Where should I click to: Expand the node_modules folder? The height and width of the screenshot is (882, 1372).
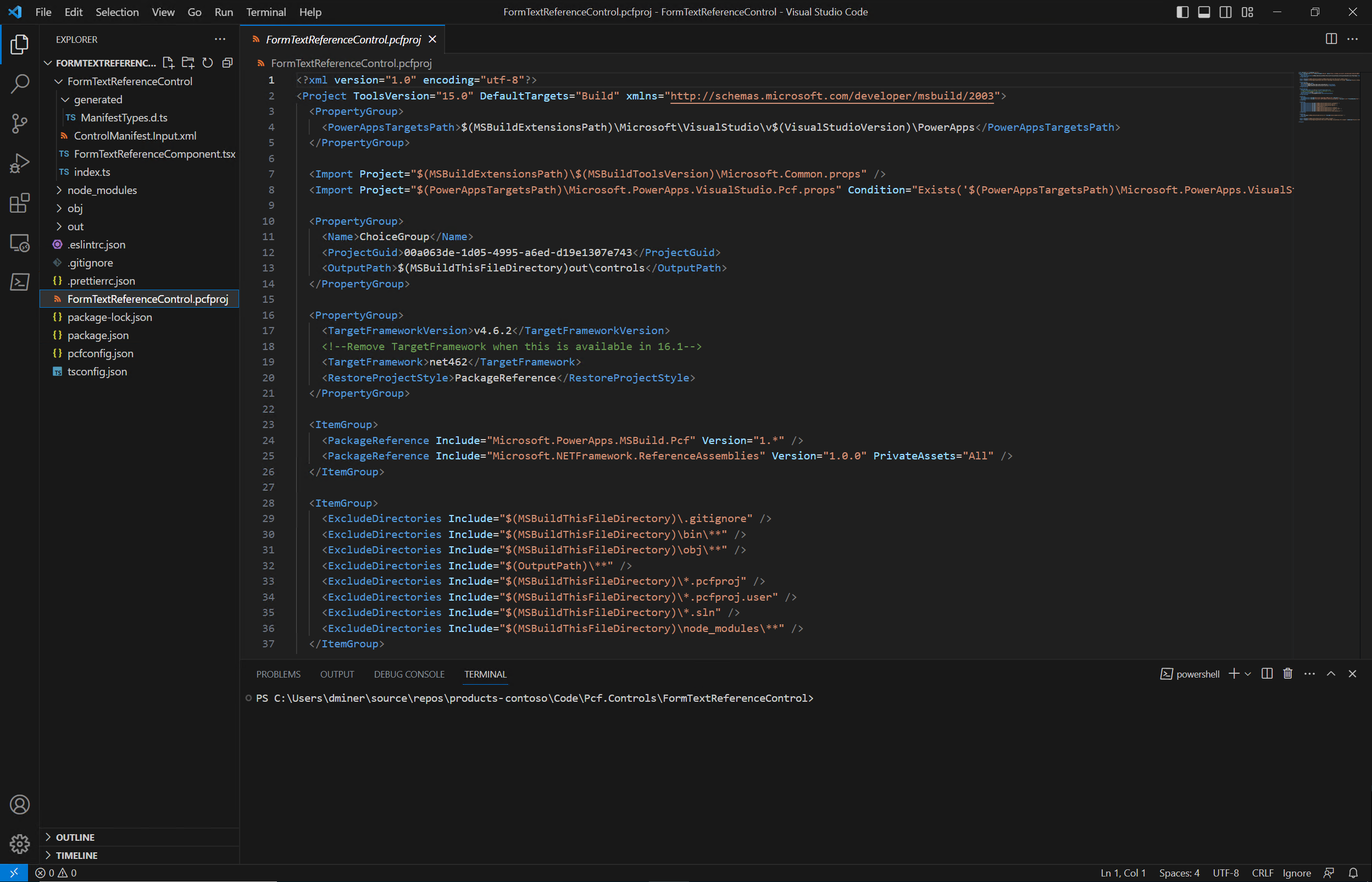tap(102, 190)
